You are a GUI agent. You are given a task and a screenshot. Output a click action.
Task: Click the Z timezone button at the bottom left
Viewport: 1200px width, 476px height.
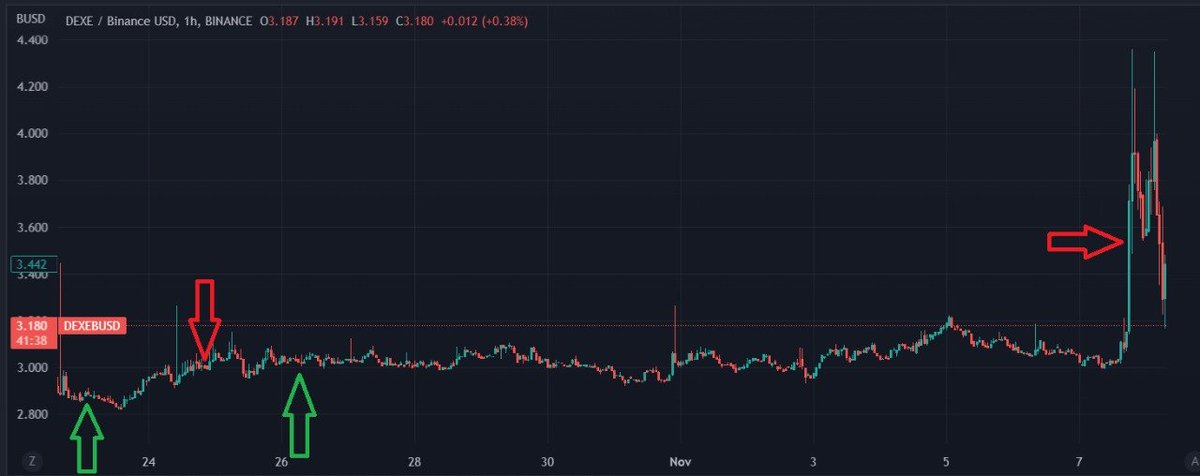34,461
